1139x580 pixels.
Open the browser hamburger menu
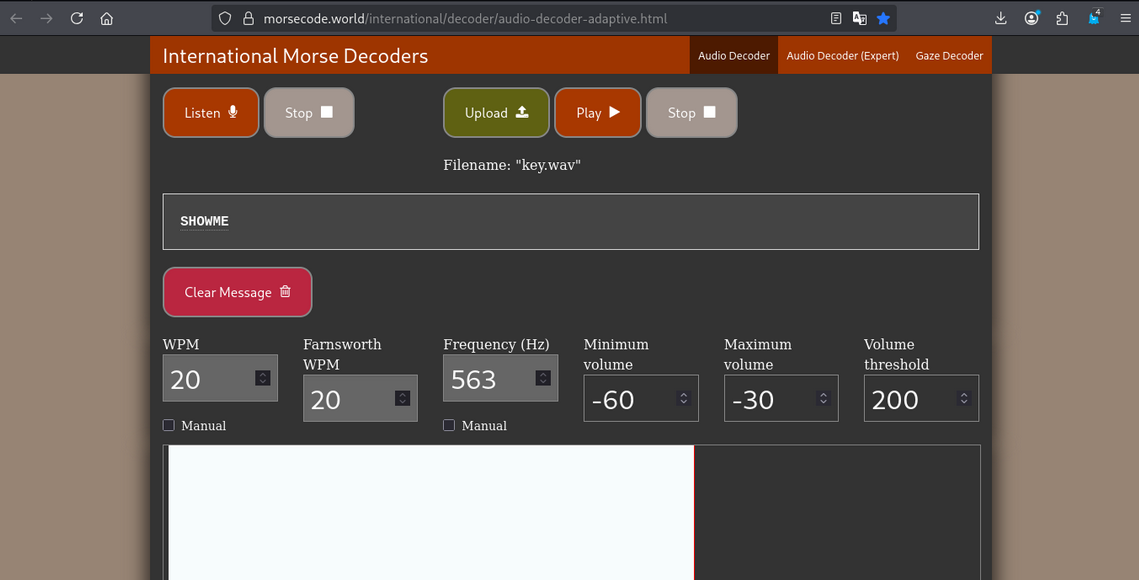tap(1125, 18)
